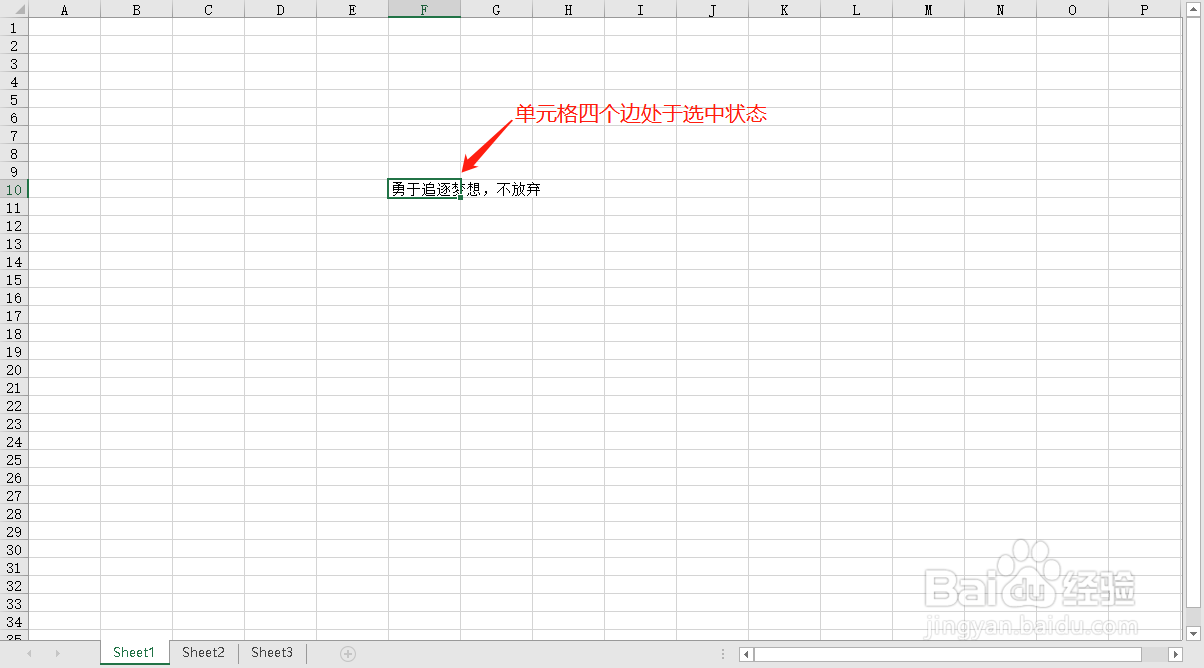Click the tab bar split handle dots
The width and height of the screenshot is (1204, 668).
tap(723, 654)
